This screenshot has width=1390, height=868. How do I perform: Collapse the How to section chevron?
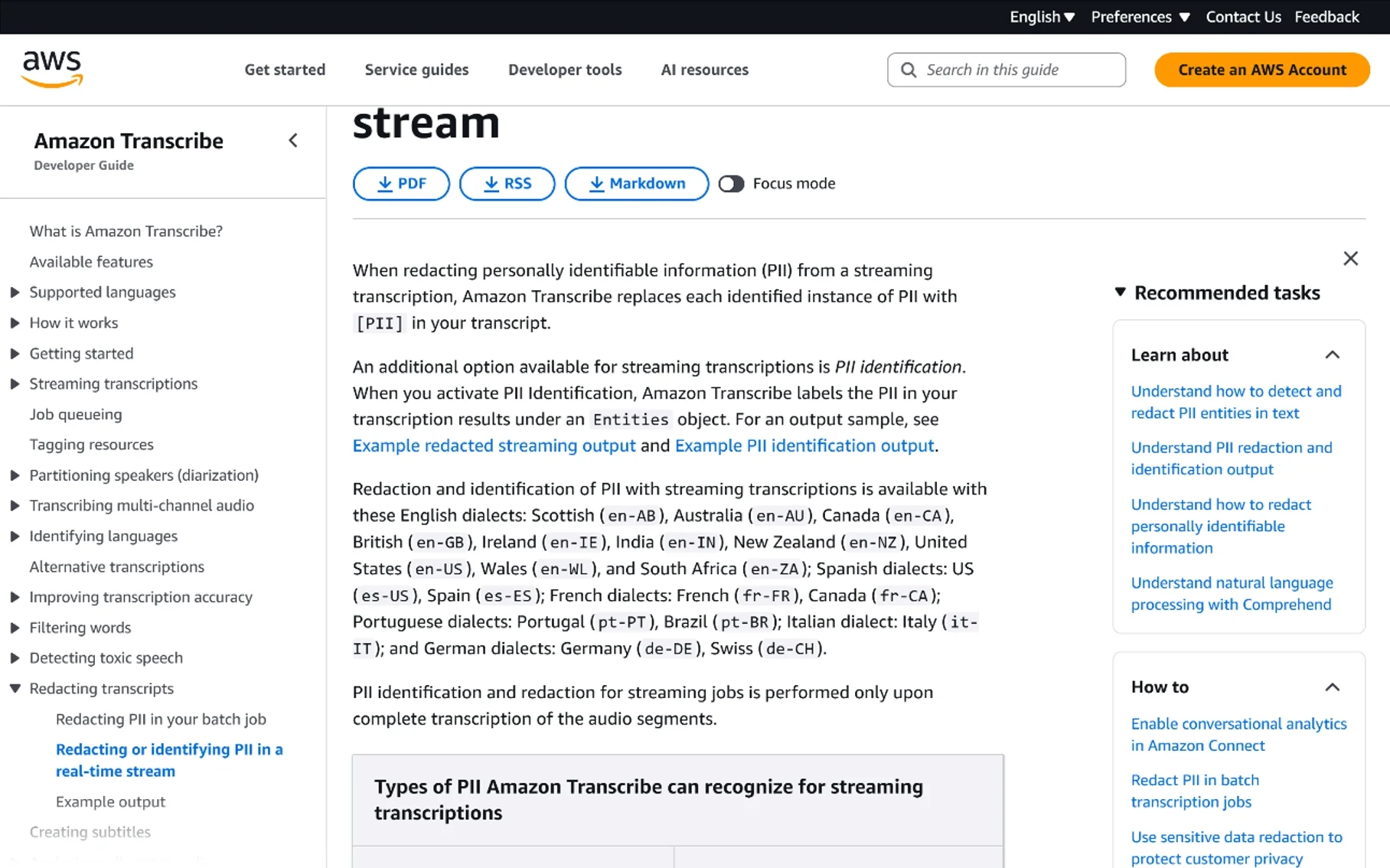pos(1332,687)
